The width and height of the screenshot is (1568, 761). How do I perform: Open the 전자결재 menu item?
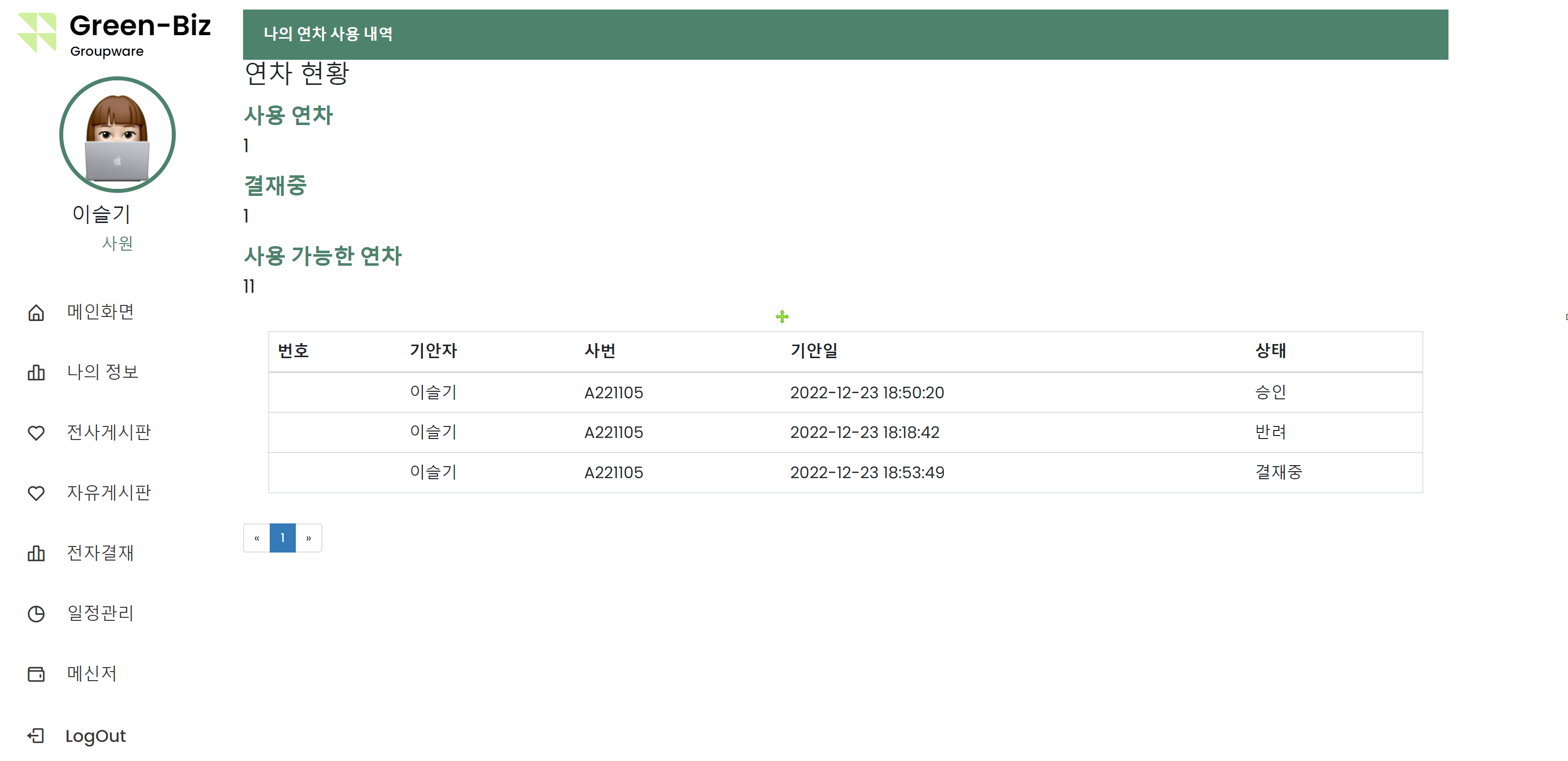pos(100,553)
